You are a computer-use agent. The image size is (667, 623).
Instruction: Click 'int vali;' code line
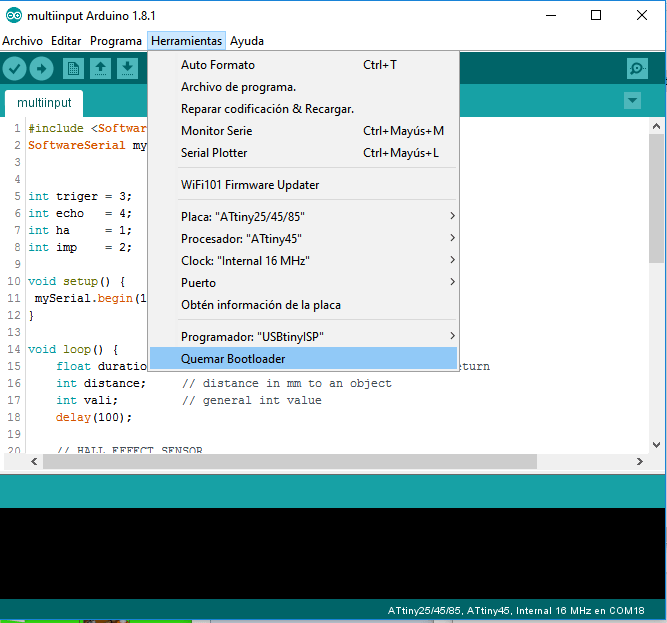[87, 401]
